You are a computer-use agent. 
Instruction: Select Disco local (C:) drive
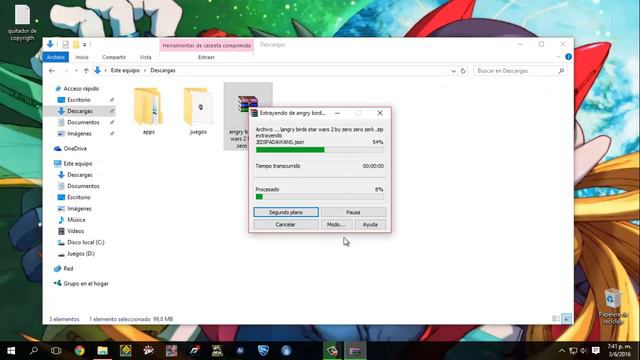point(86,242)
